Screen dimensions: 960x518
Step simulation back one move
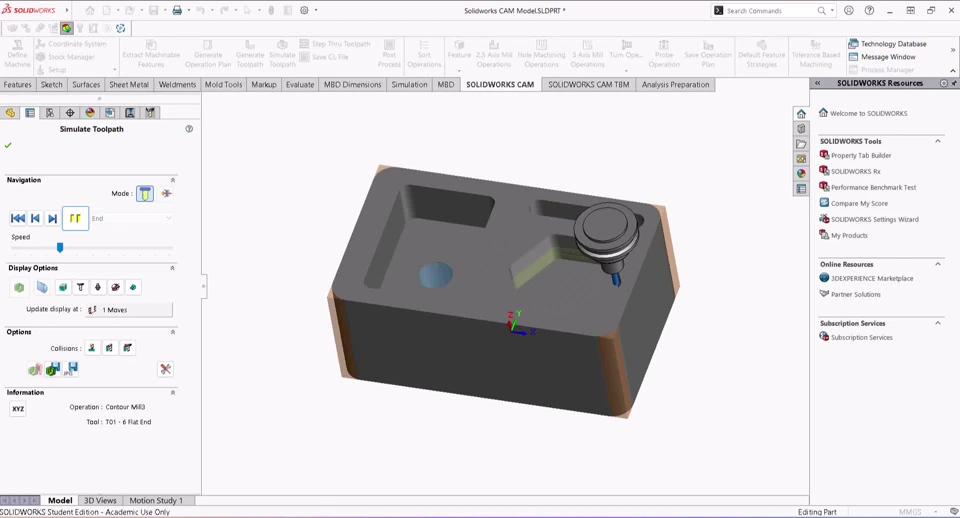pyautogui.click(x=36, y=218)
